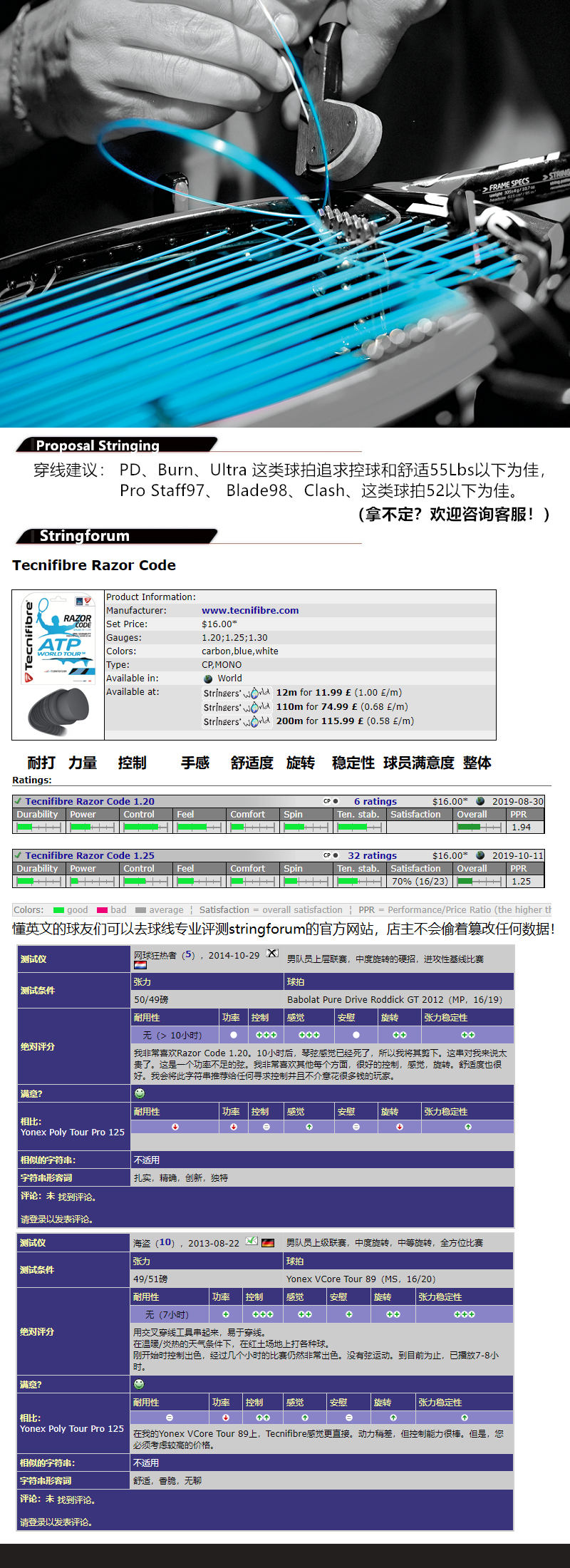Click the gray average swatch in the legend
The width and height of the screenshot is (570, 1568).
[140, 909]
